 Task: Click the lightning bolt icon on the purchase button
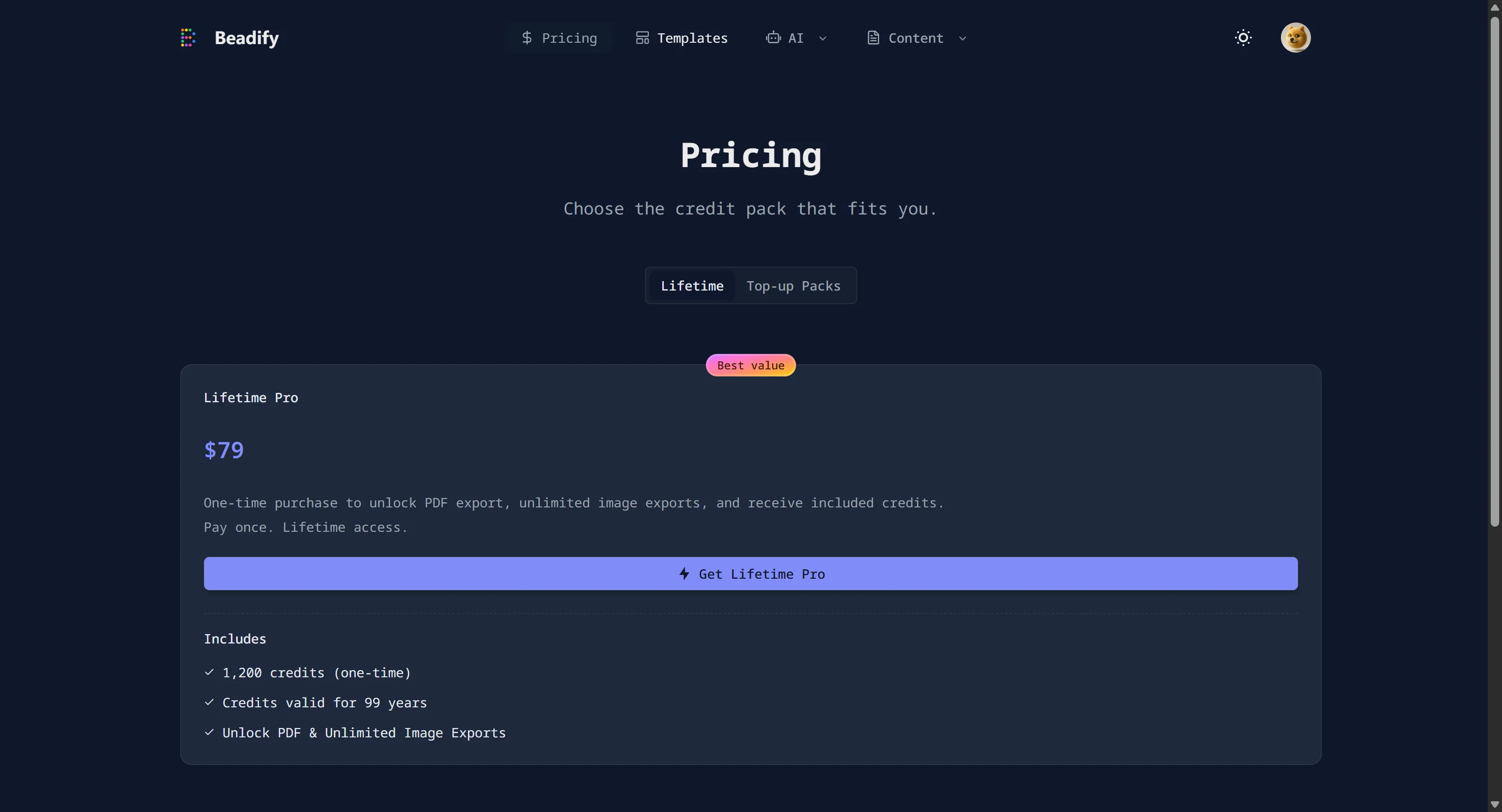pyautogui.click(x=684, y=574)
